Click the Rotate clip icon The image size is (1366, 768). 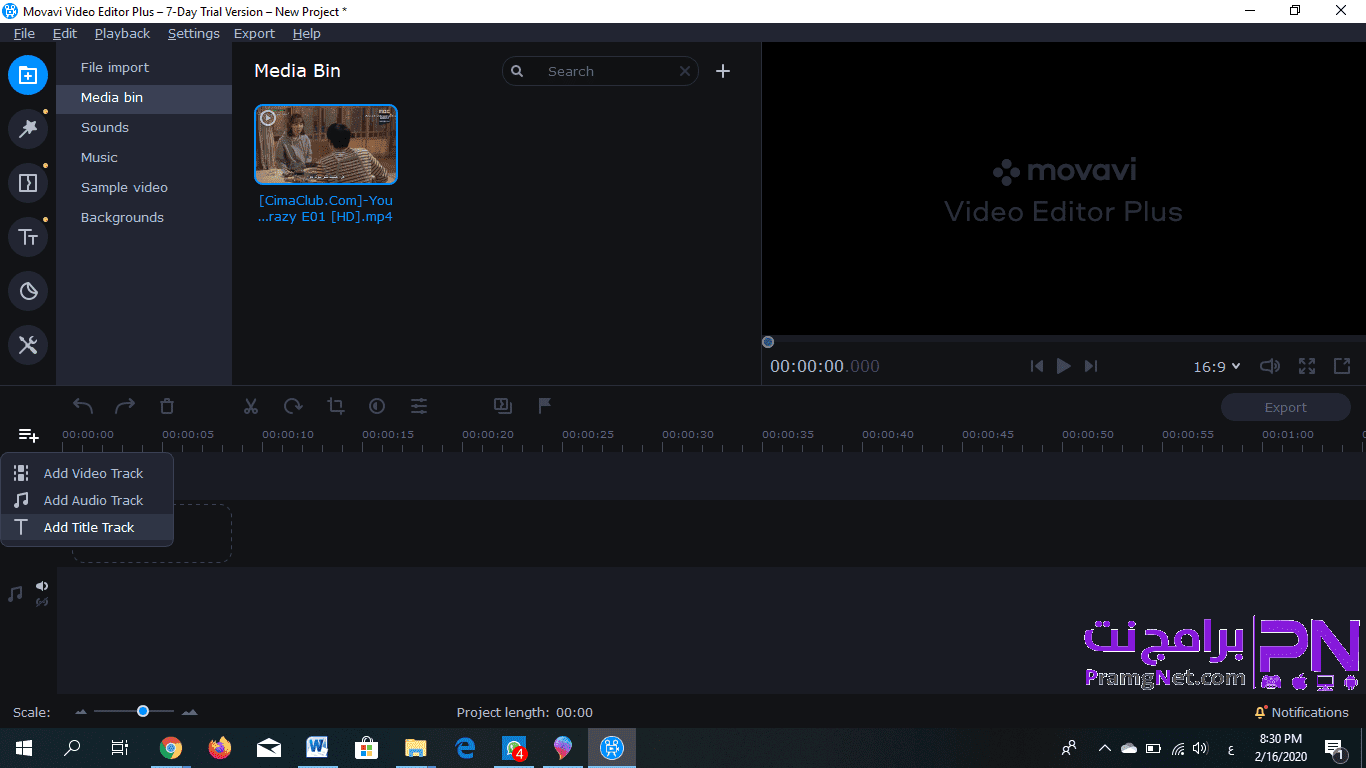[293, 406]
